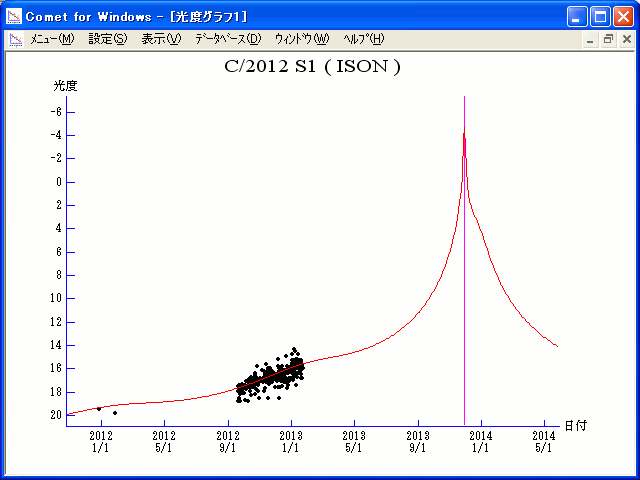Click the 光度 axis label

click(x=65, y=86)
